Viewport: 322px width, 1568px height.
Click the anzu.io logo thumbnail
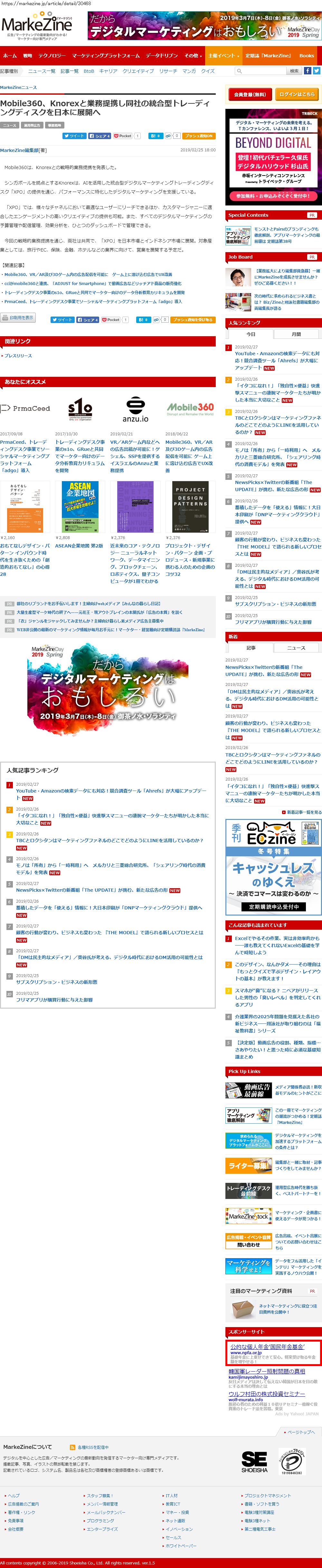pyautogui.click(x=135, y=410)
